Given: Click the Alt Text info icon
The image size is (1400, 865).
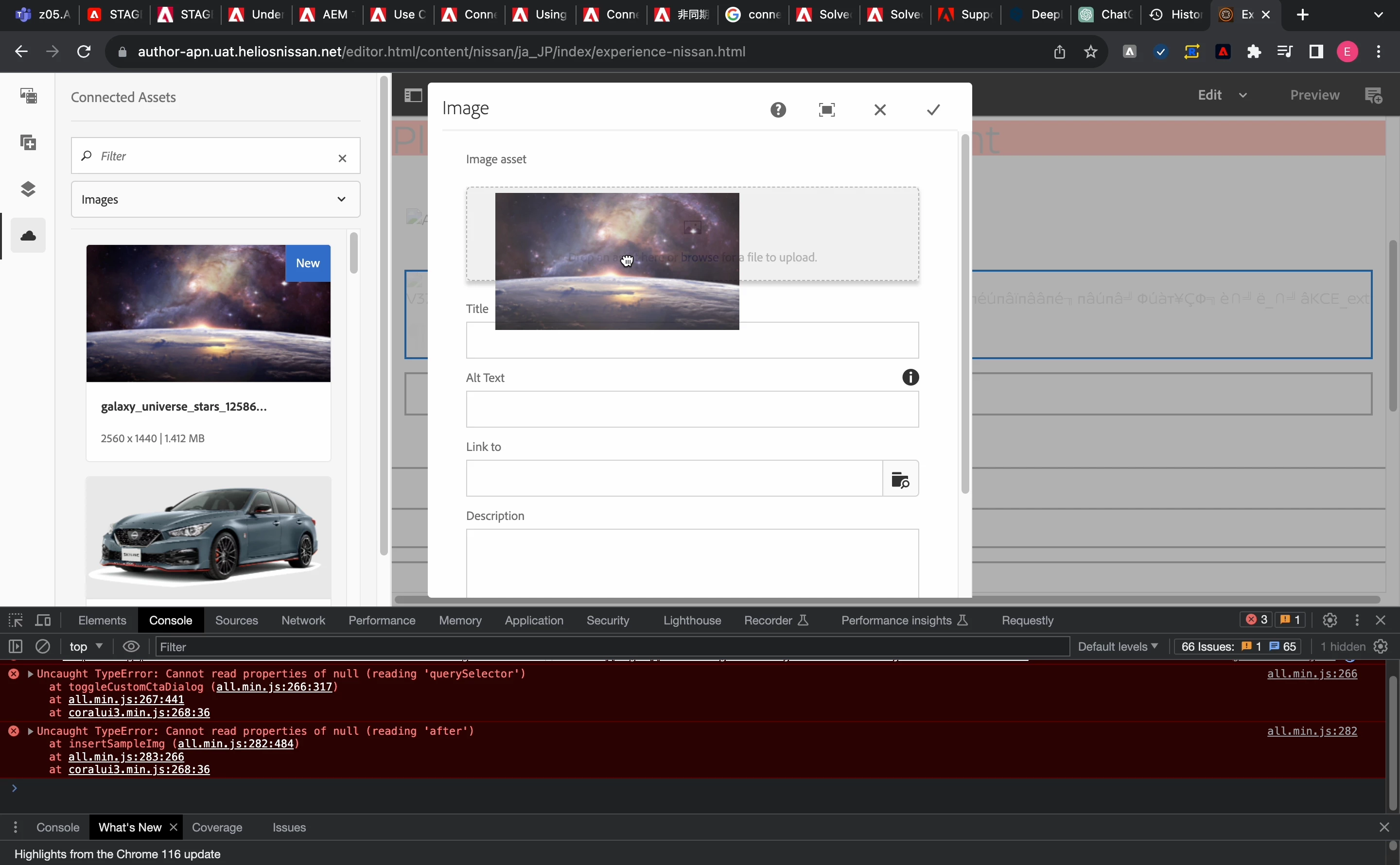Looking at the screenshot, I should pos(910,378).
